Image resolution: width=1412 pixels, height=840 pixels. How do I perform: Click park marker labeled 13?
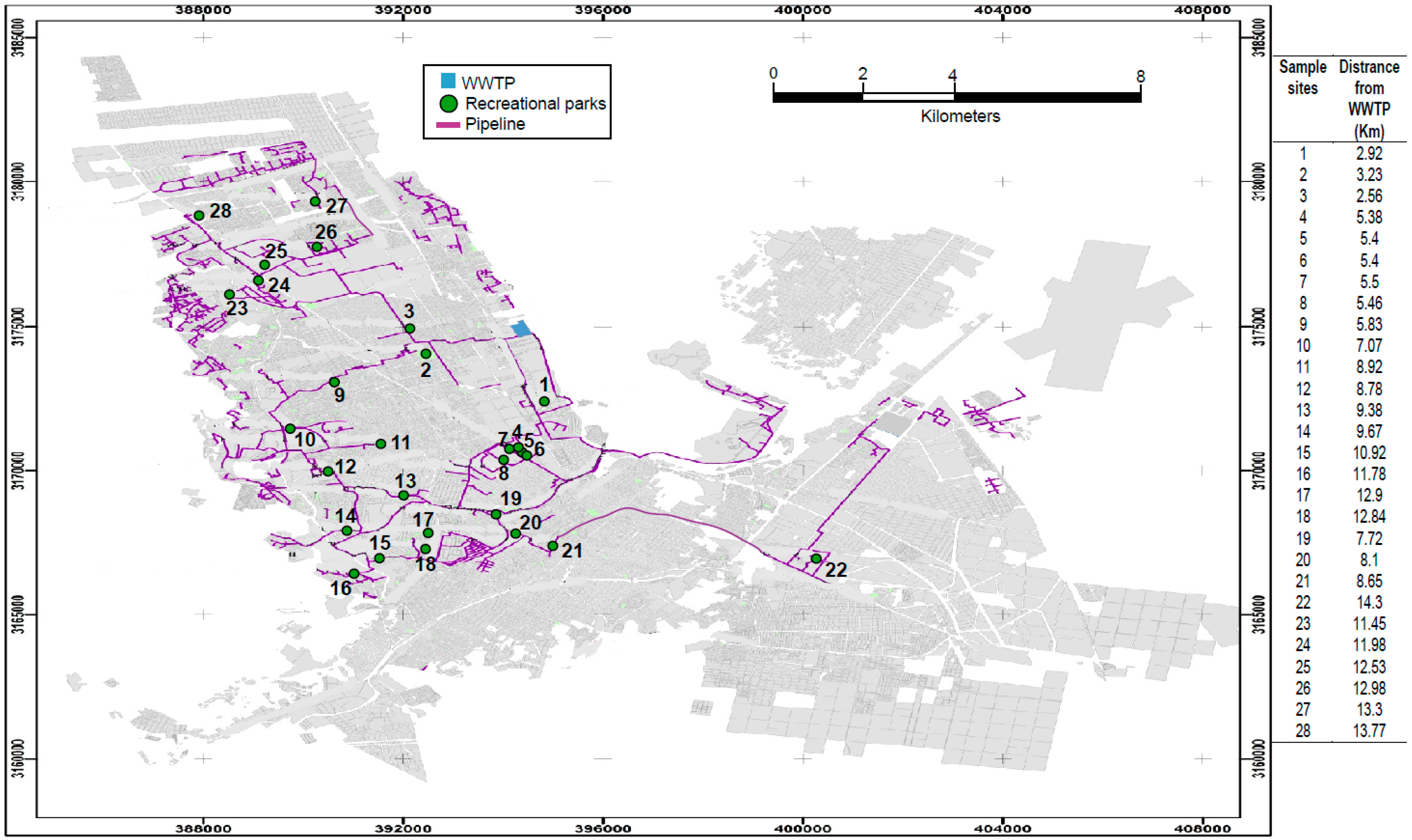pyautogui.click(x=404, y=496)
